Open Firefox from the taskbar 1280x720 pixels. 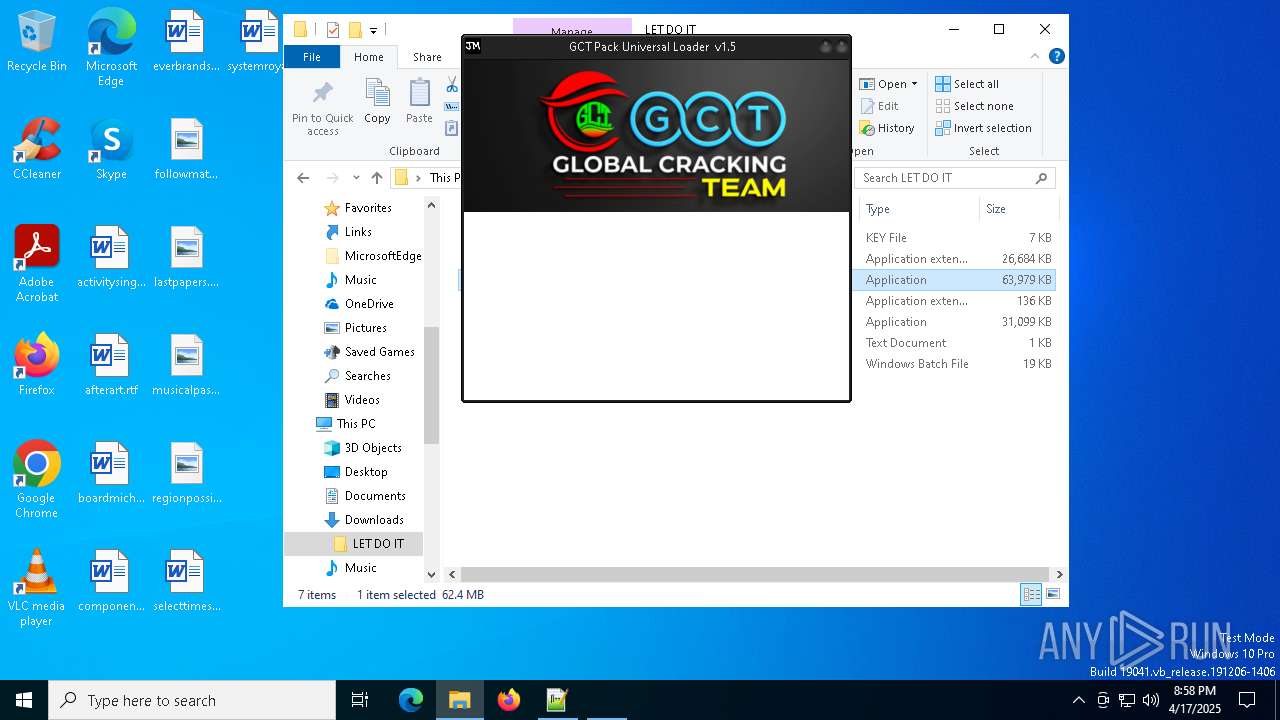coord(509,700)
